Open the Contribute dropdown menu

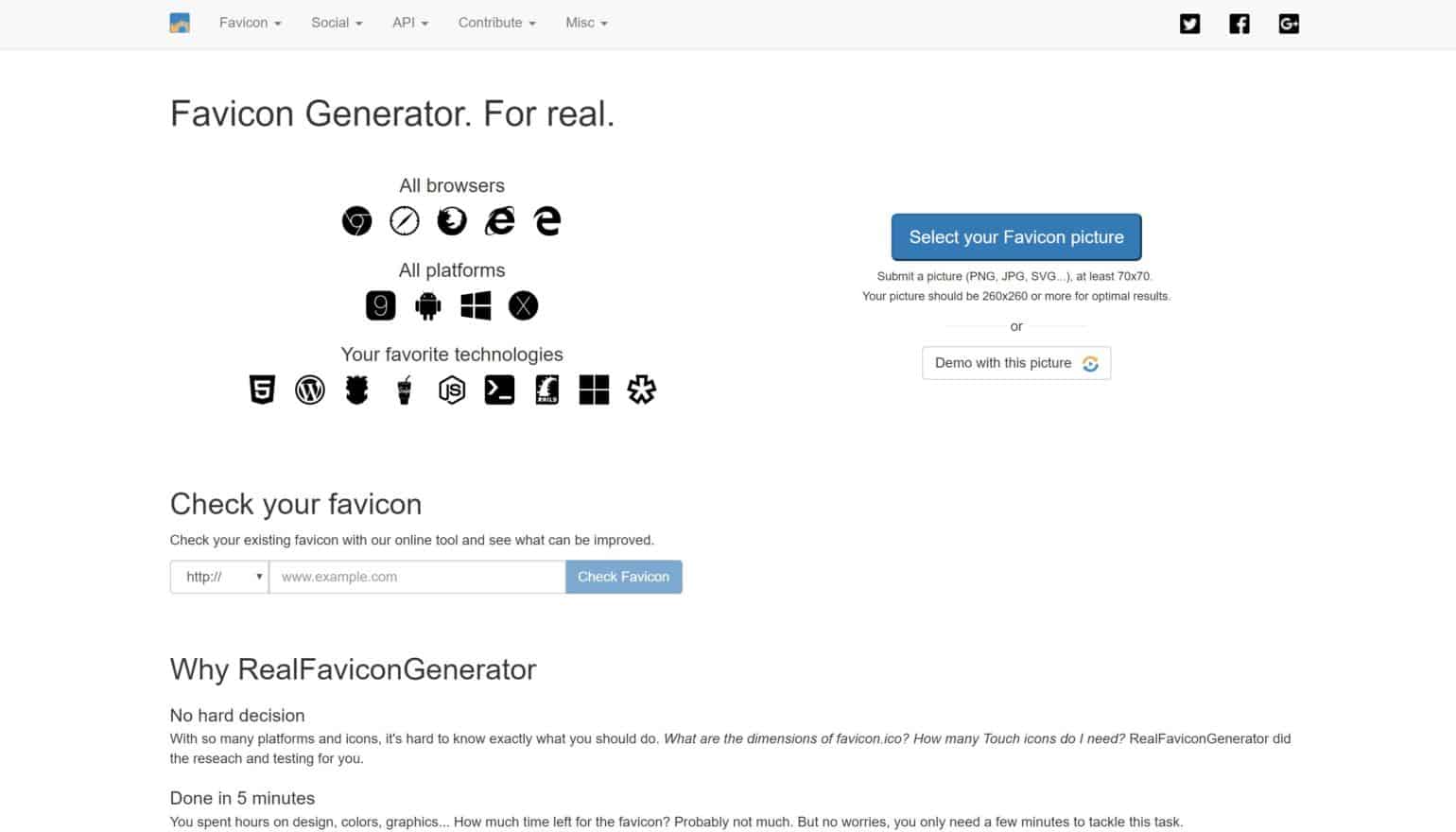[x=497, y=23]
